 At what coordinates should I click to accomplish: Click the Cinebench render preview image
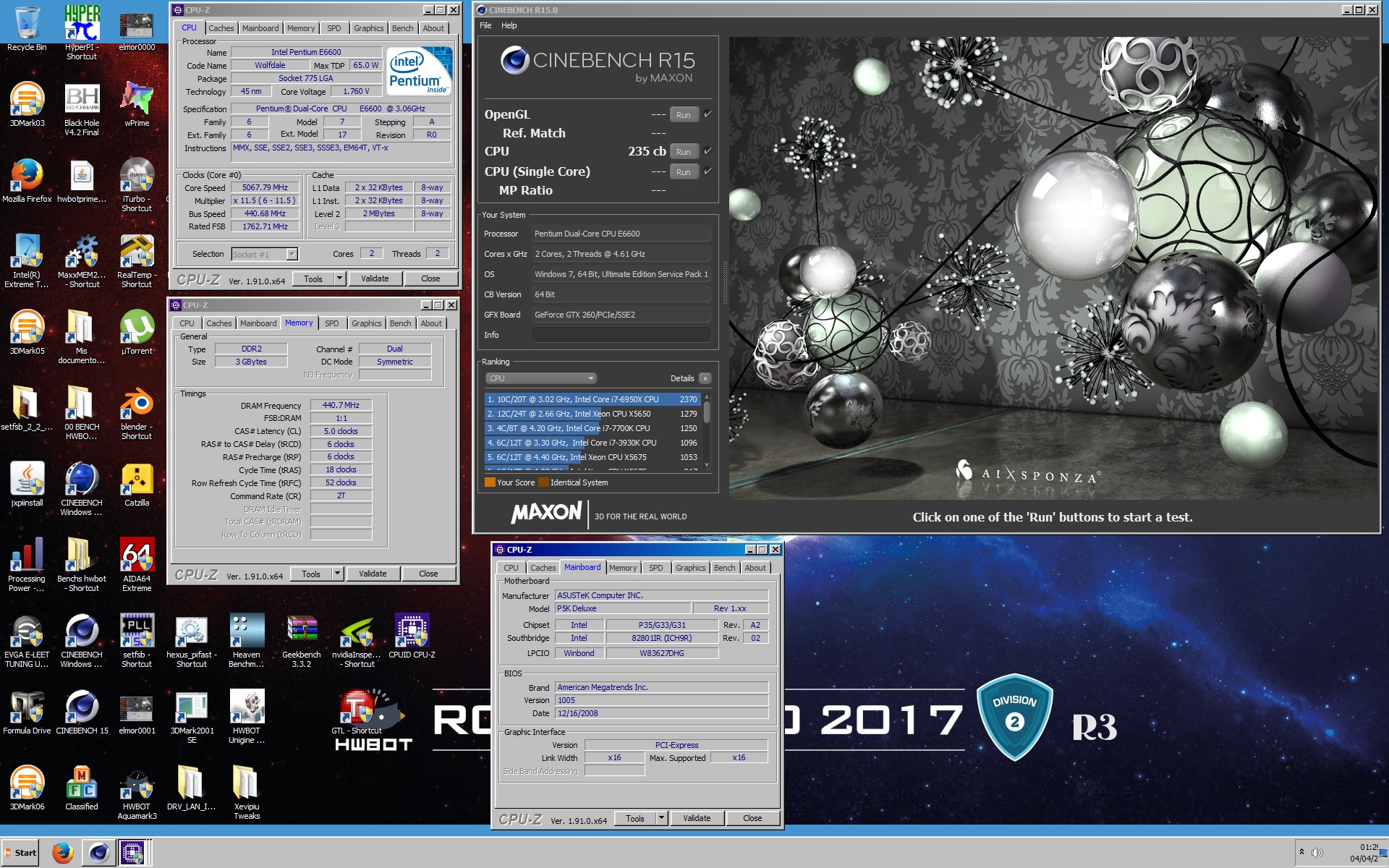click(1053, 268)
